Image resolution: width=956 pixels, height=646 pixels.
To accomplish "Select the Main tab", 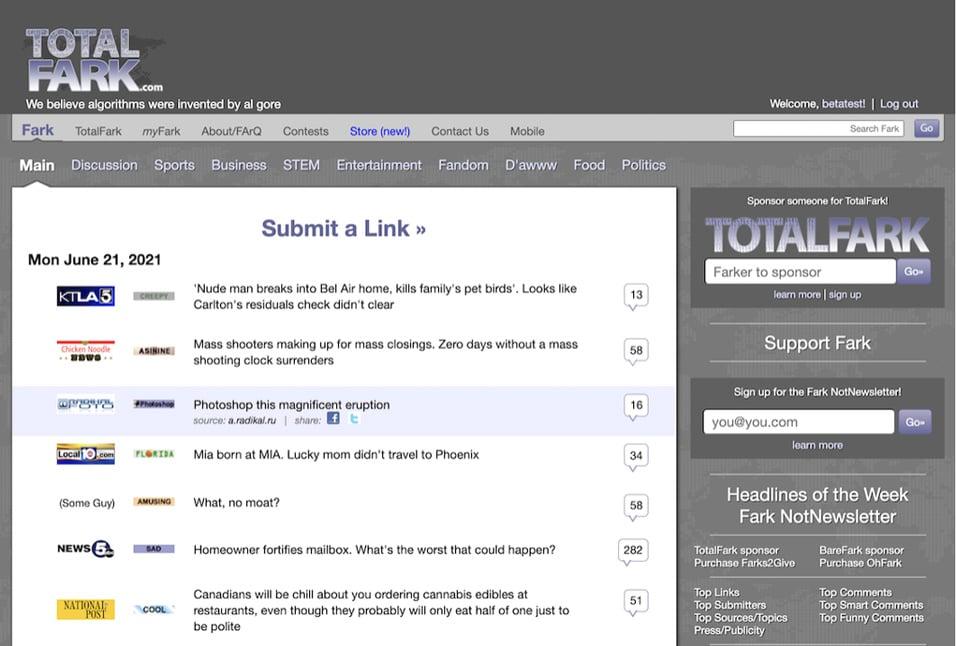I will tap(37, 165).
